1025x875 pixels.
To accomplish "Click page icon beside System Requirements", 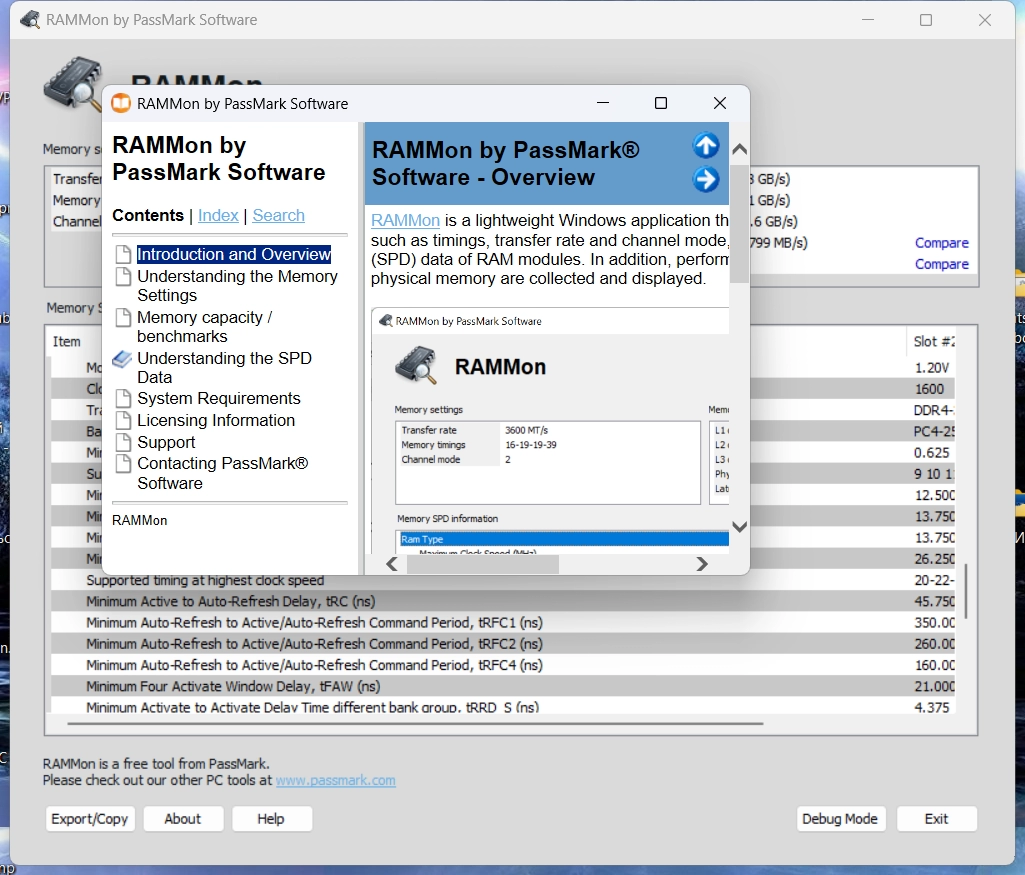I will click(x=123, y=399).
